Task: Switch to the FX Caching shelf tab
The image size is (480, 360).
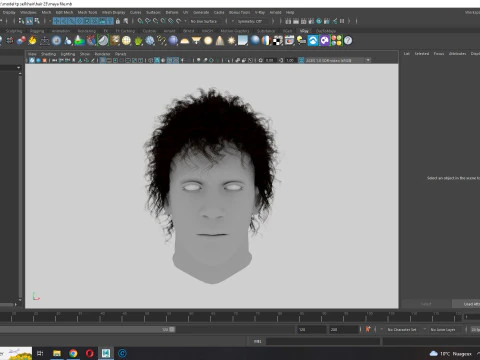Action: click(125, 31)
